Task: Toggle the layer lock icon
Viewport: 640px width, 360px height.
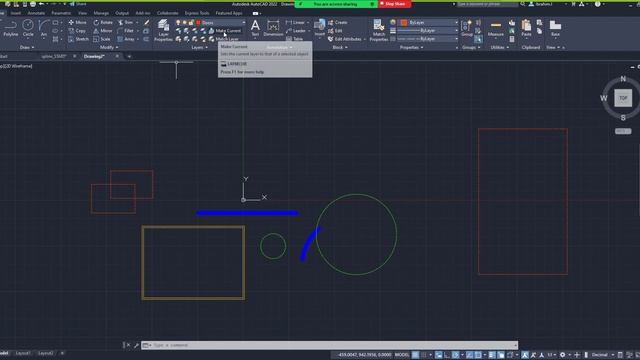Action: (191, 22)
